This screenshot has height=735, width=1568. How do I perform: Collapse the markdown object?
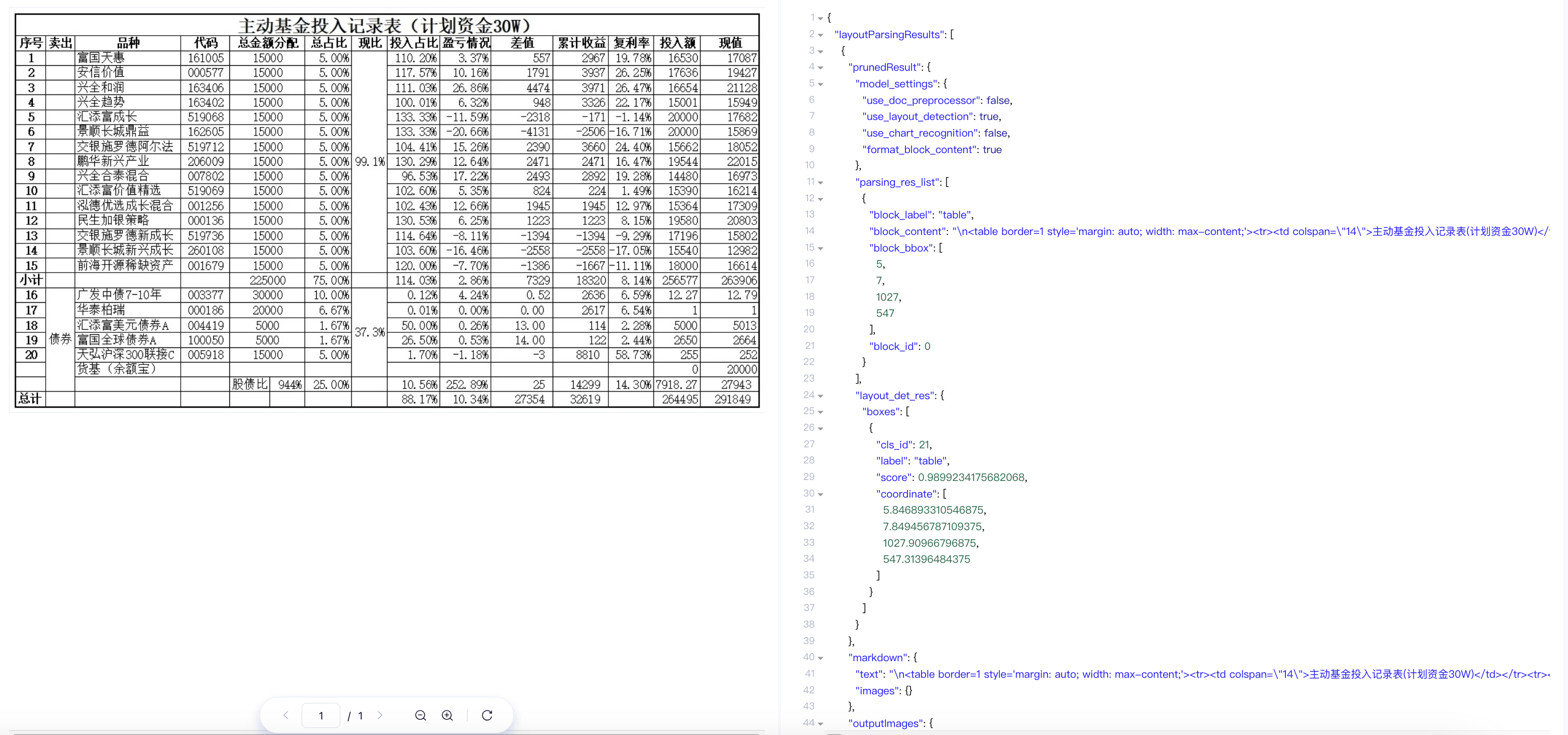[x=820, y=658]
